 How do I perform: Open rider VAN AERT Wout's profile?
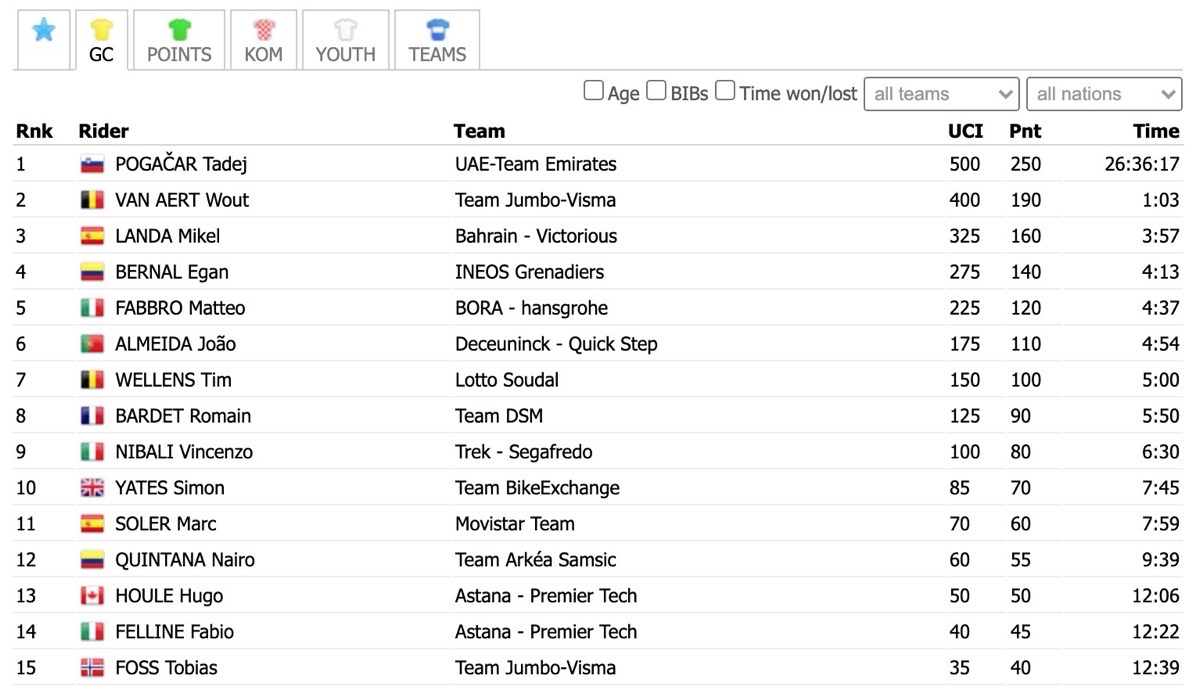click(x=182, y=200)
